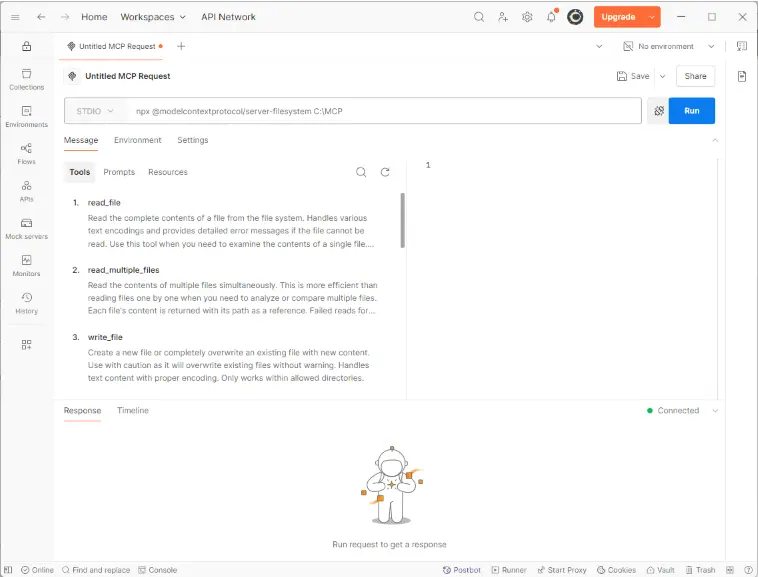Click the Share button
Screen dimensions: 758x577
(695, 76)
